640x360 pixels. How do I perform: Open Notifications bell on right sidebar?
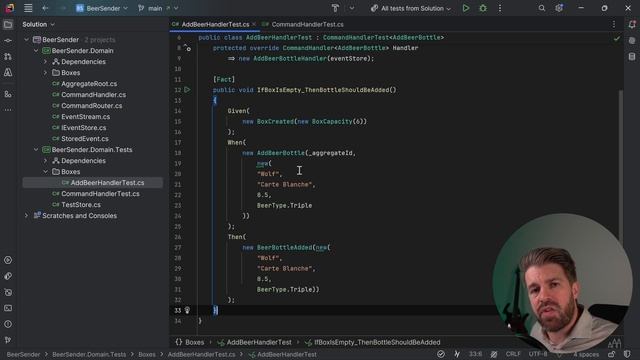[x=632, y=24]
